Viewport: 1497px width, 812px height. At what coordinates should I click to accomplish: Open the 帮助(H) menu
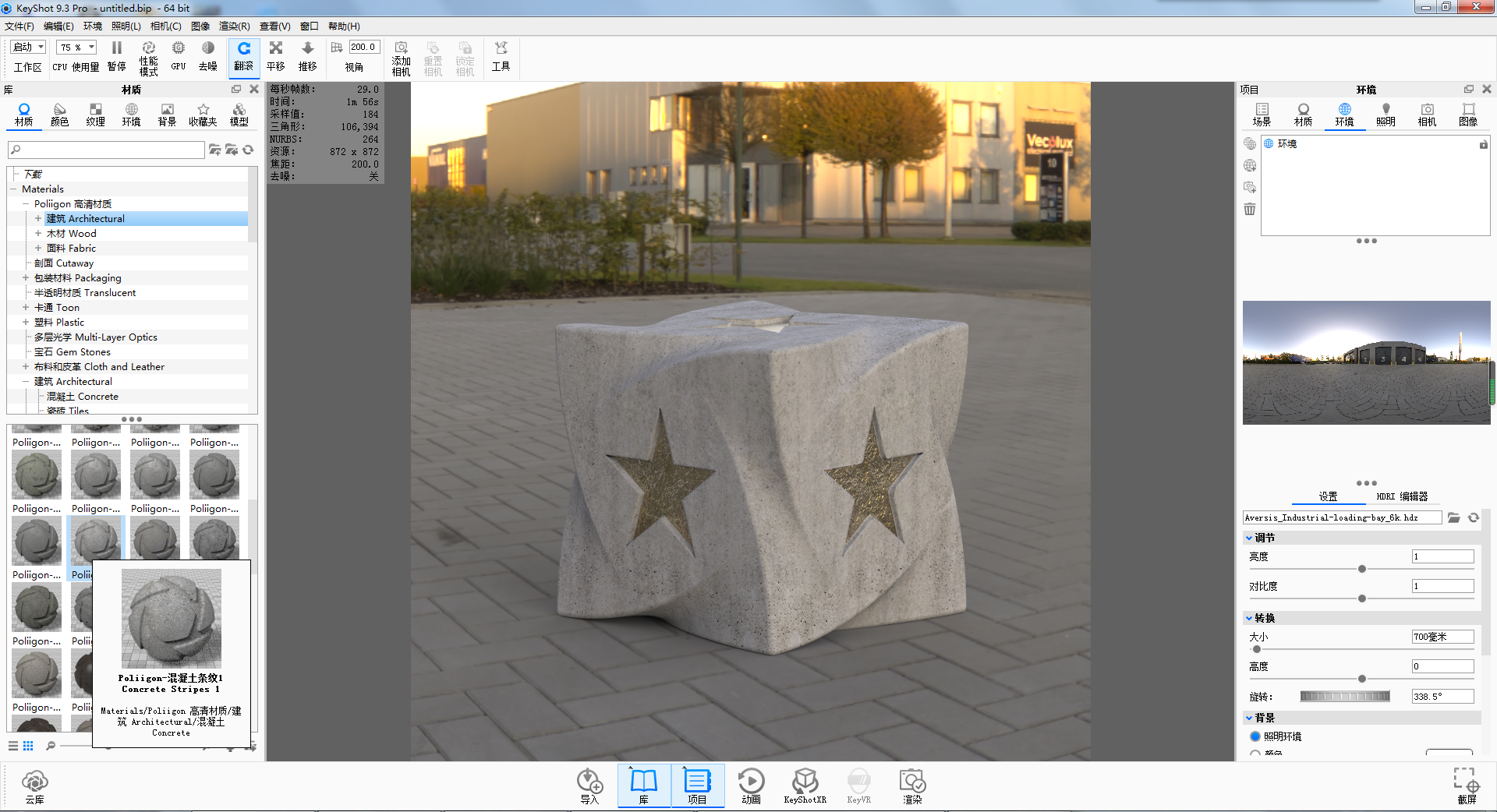(x=344, y=26)
